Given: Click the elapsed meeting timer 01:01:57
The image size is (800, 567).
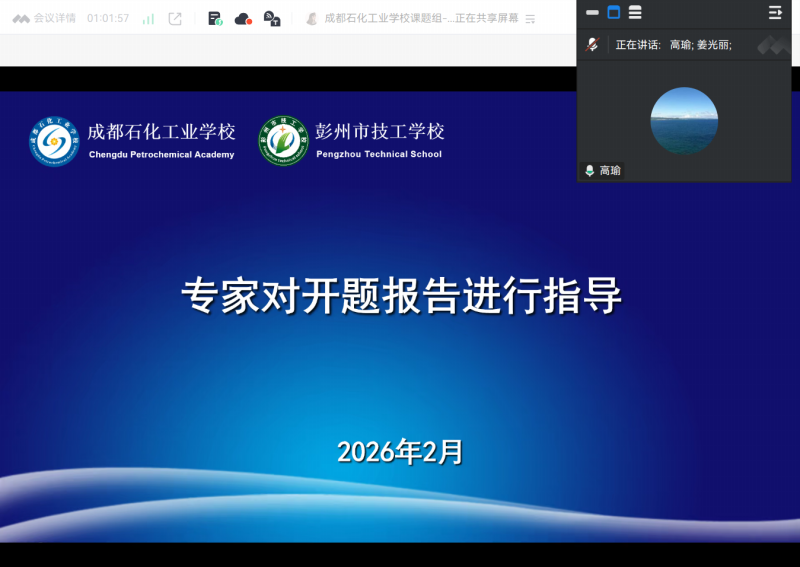Looking at the screenshot, I should coord(108,18).
